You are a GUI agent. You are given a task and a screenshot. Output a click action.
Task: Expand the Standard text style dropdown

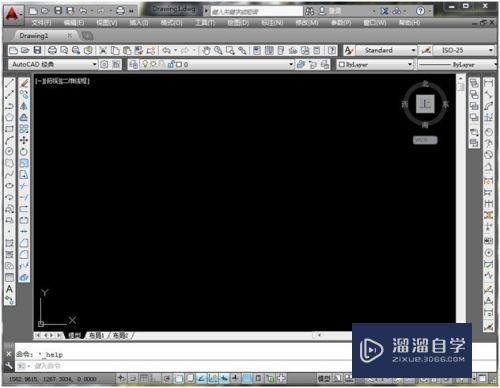pyautogui.click(x=387, y=50)
